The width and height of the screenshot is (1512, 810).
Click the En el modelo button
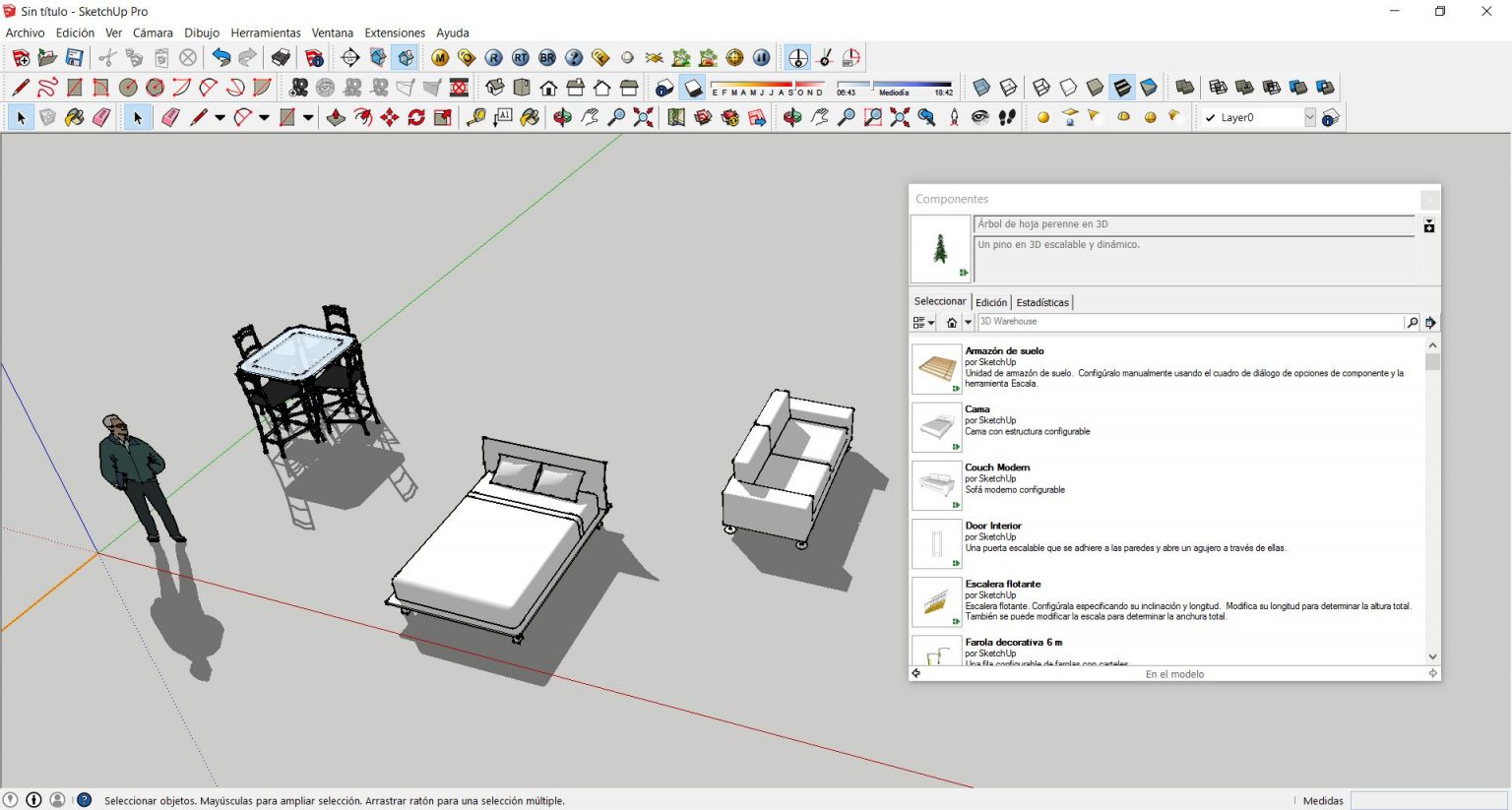1174,674
